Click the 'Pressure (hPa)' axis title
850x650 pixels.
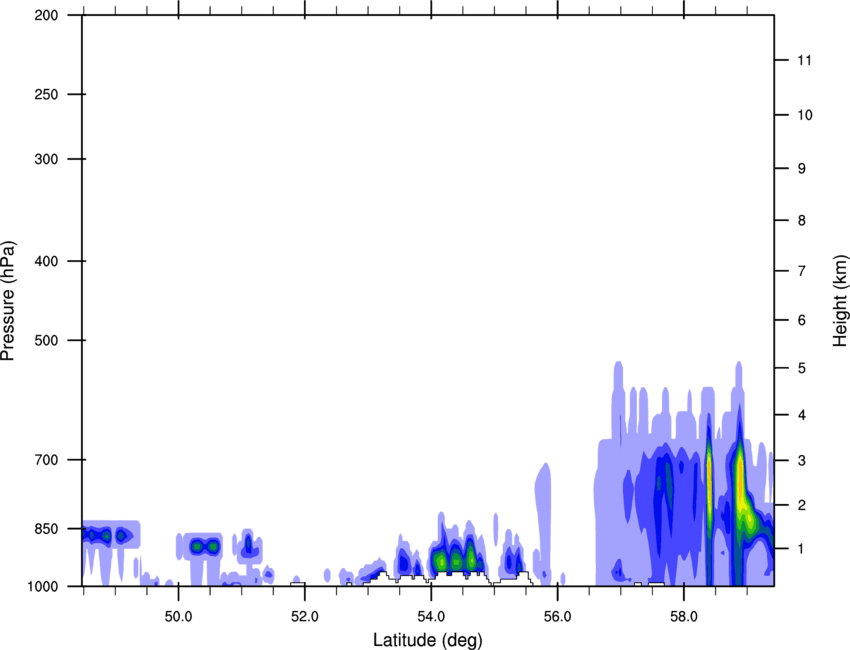pos(8,301)
